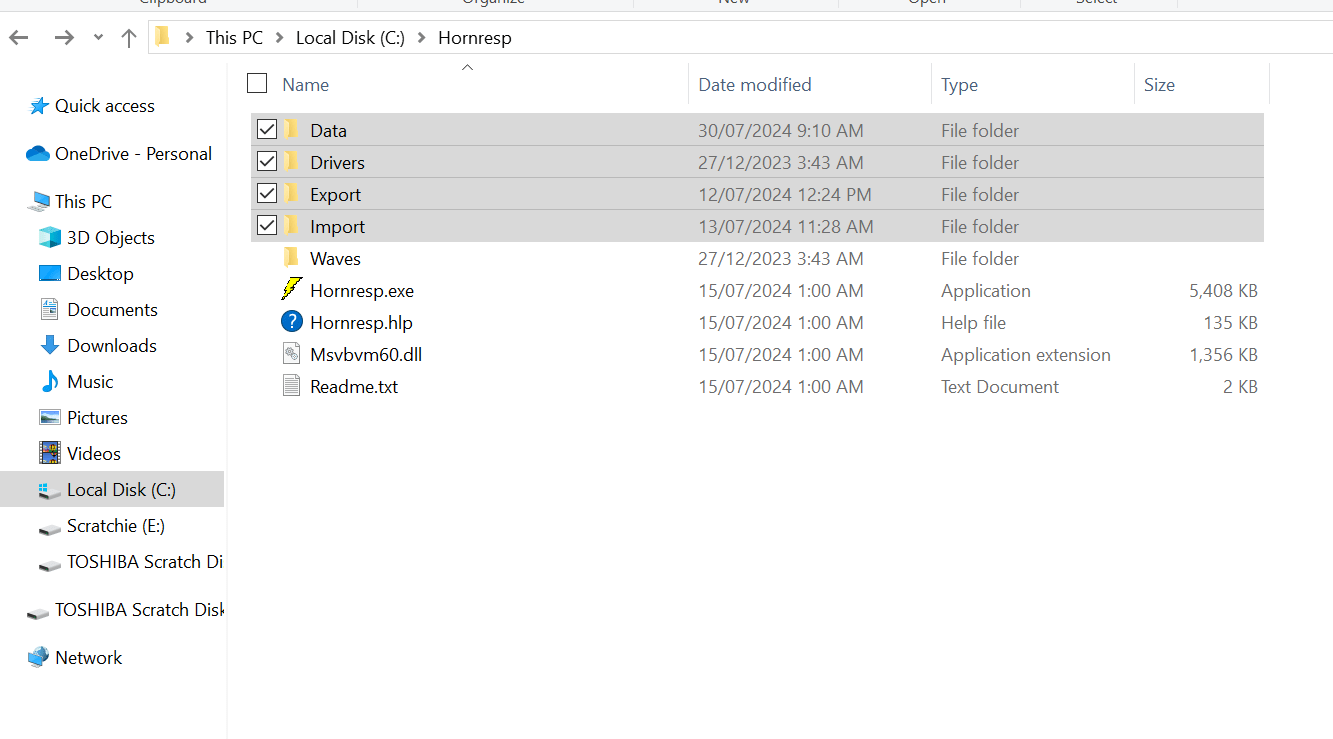This screenshot has width=1333, height=739.
Task: Expand the chevron after Local Disk (C:)
Action: pyautogui.click(x=421, y=38)
